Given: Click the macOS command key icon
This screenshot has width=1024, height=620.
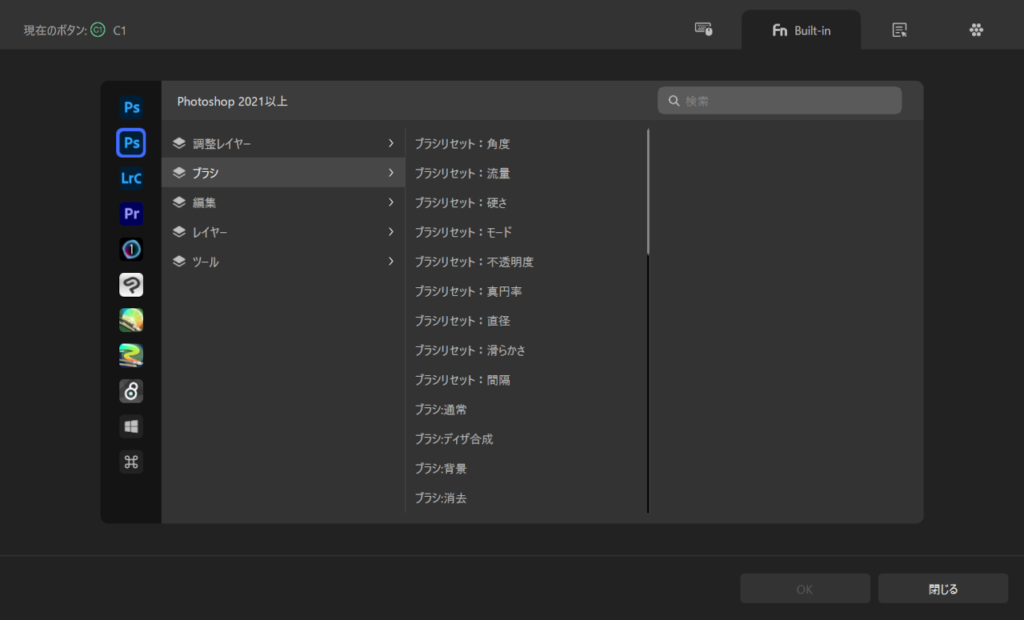Looking at the screenshot, I should coord(131,462).
